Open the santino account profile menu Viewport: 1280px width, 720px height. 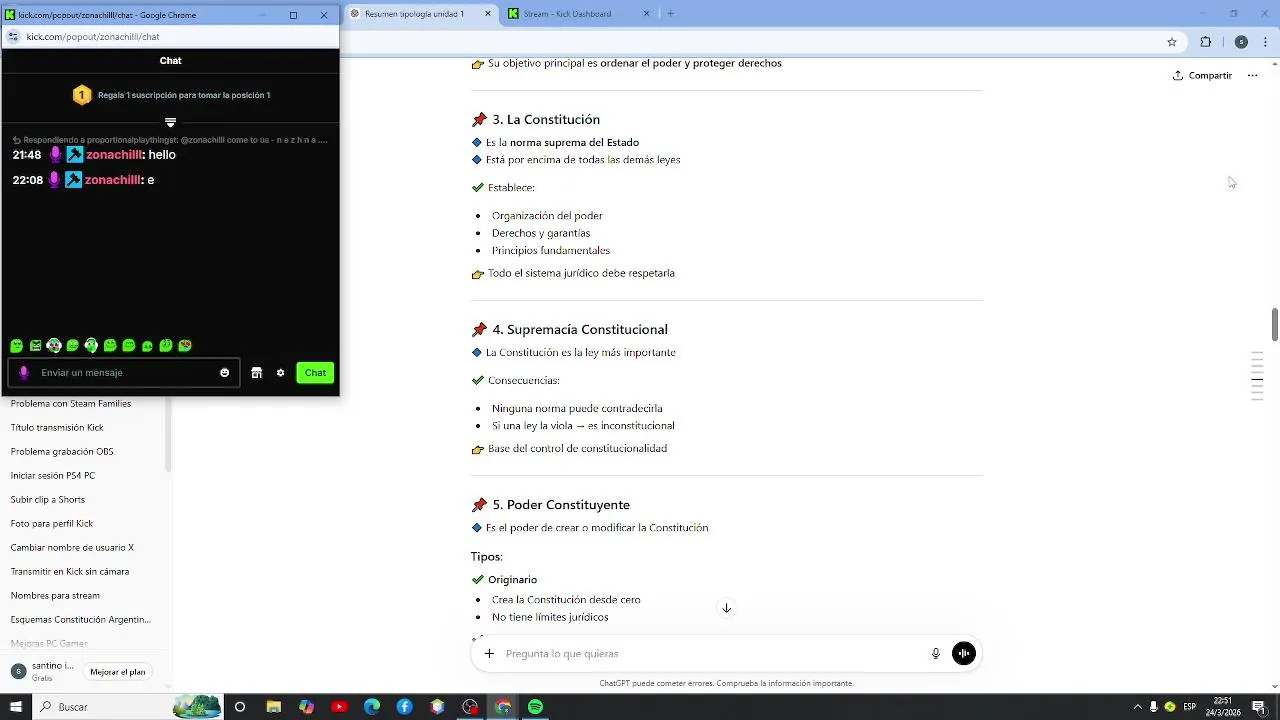click(x=41, y=672)
